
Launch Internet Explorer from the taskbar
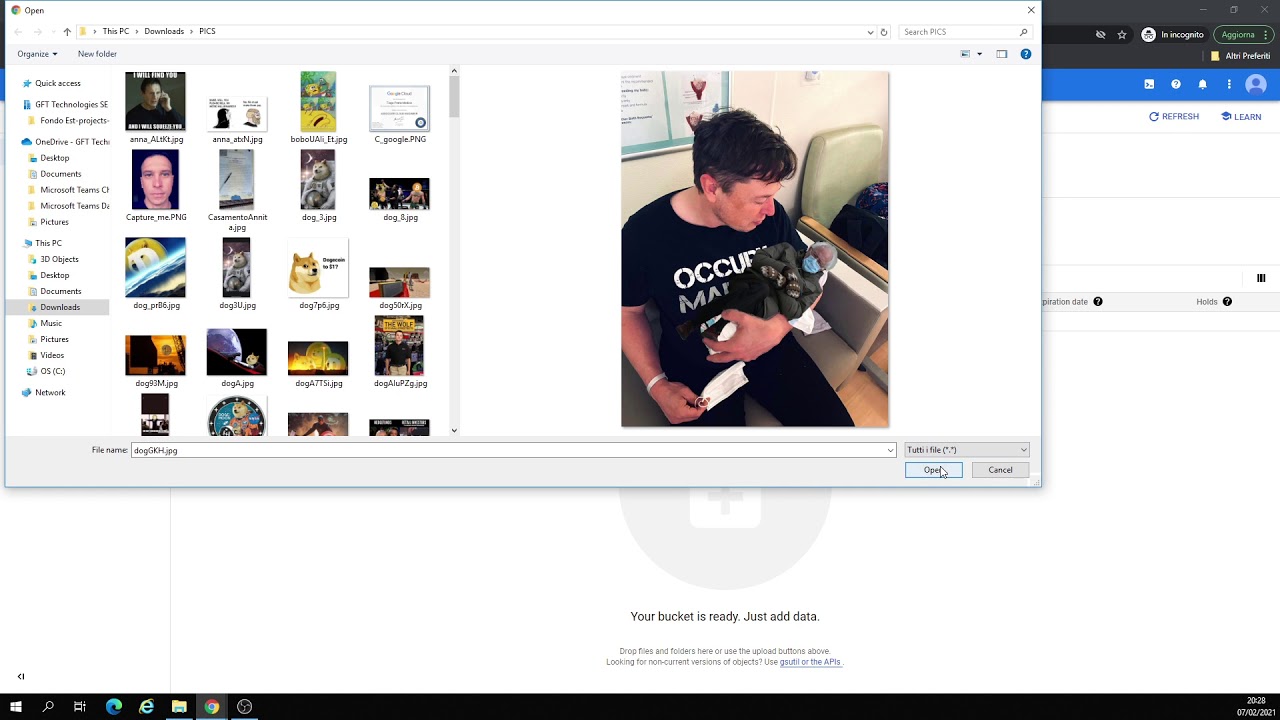pos(146,707)
